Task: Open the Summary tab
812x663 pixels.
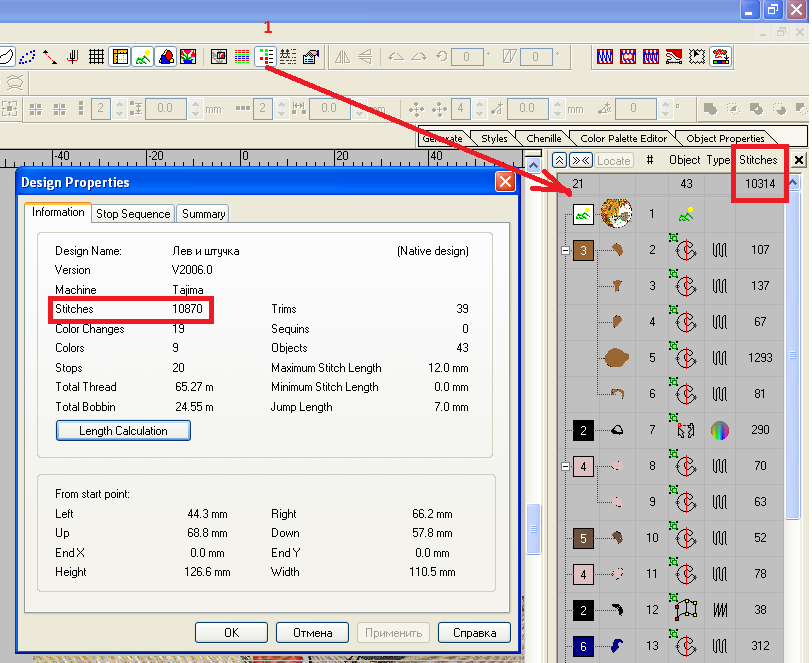Action: pos(203,213)
